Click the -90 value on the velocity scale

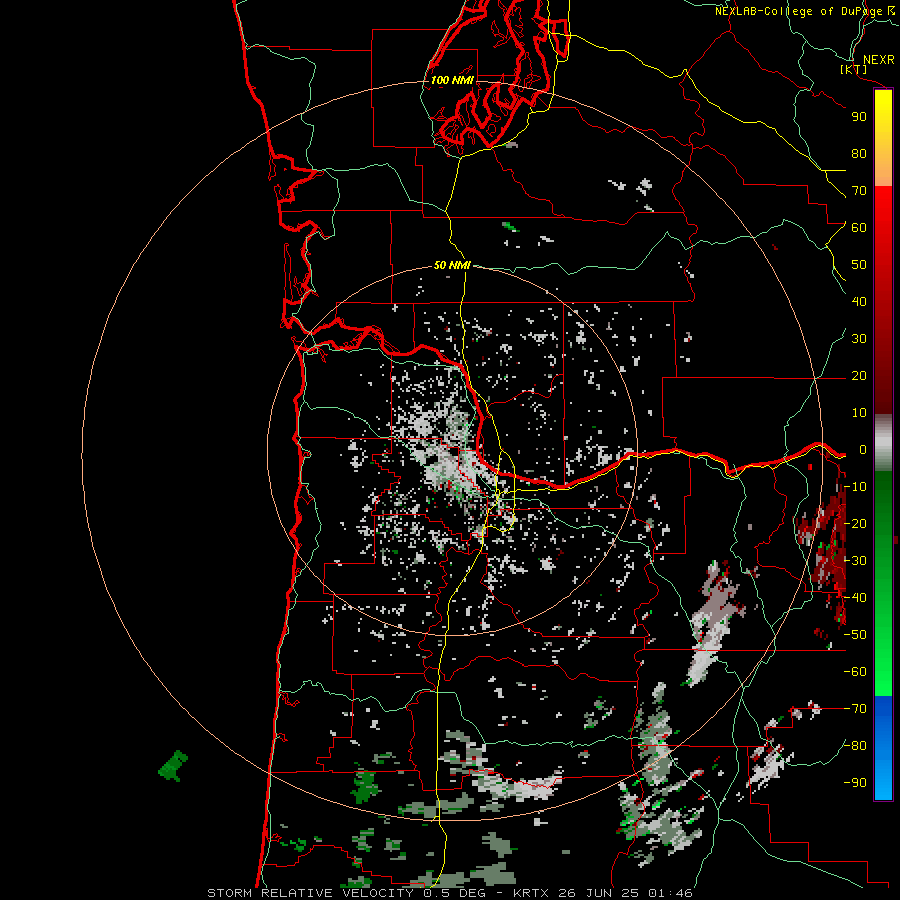click(x=855, y=783)
